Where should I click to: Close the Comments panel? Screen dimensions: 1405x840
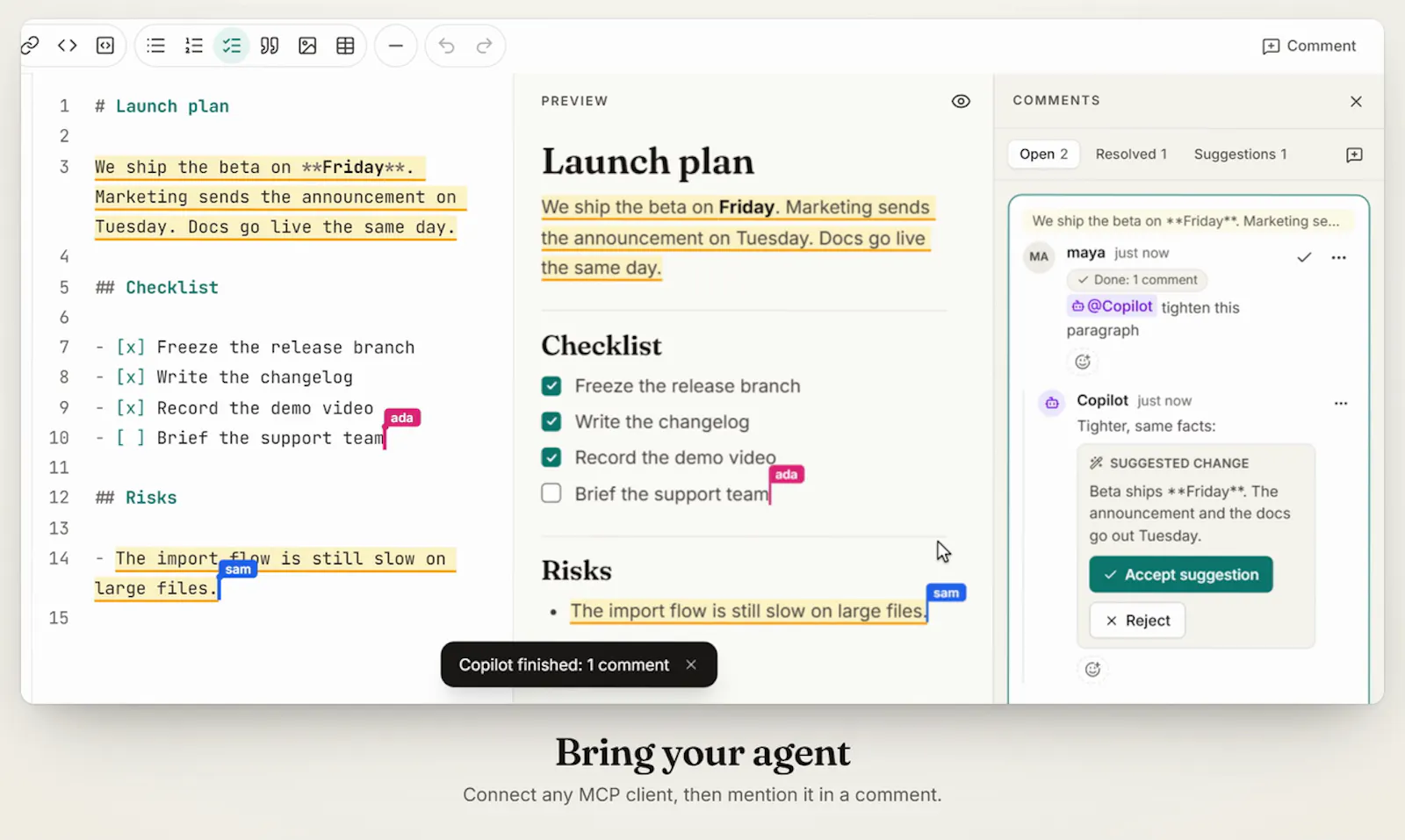pos(1356,101)
